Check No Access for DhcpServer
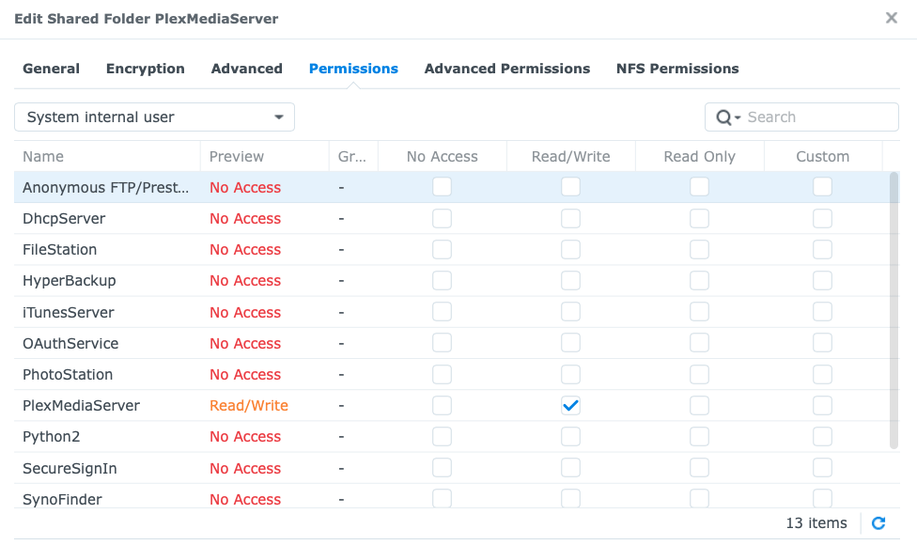 [x=442, y=219]
